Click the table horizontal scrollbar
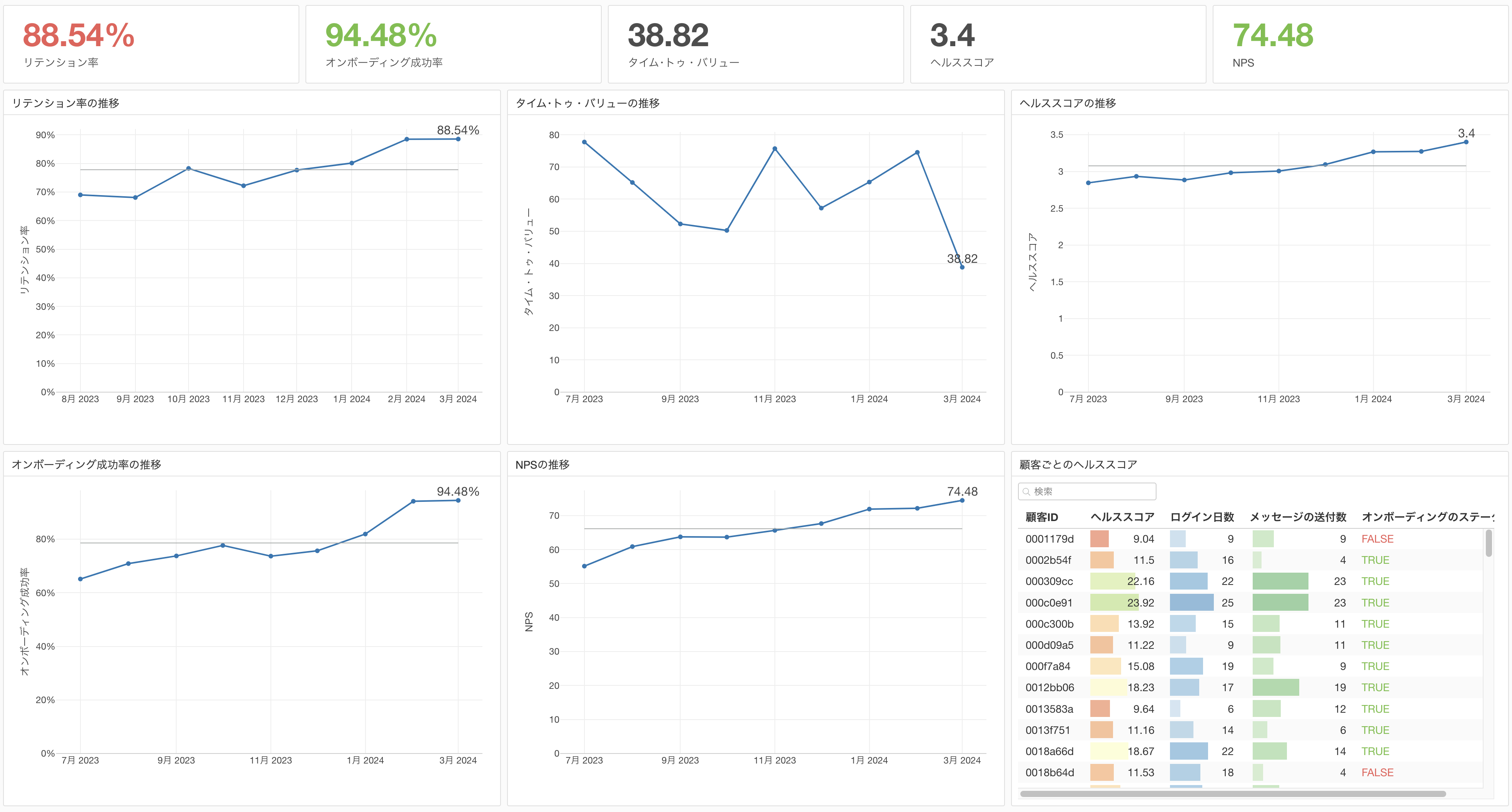The height and width of the screenshot is (812, 1512). coord(1233,794)
